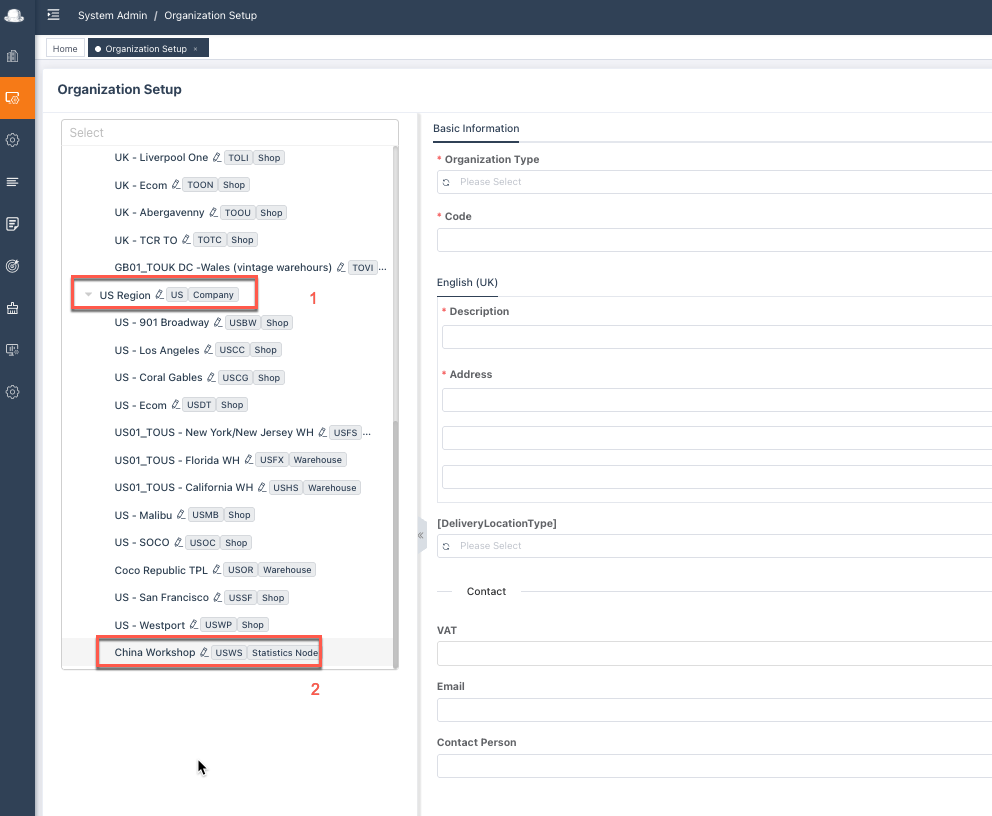Click System Admin in the breadcrumb
This screenshot has height=816, width=992.
click(112, 15)
